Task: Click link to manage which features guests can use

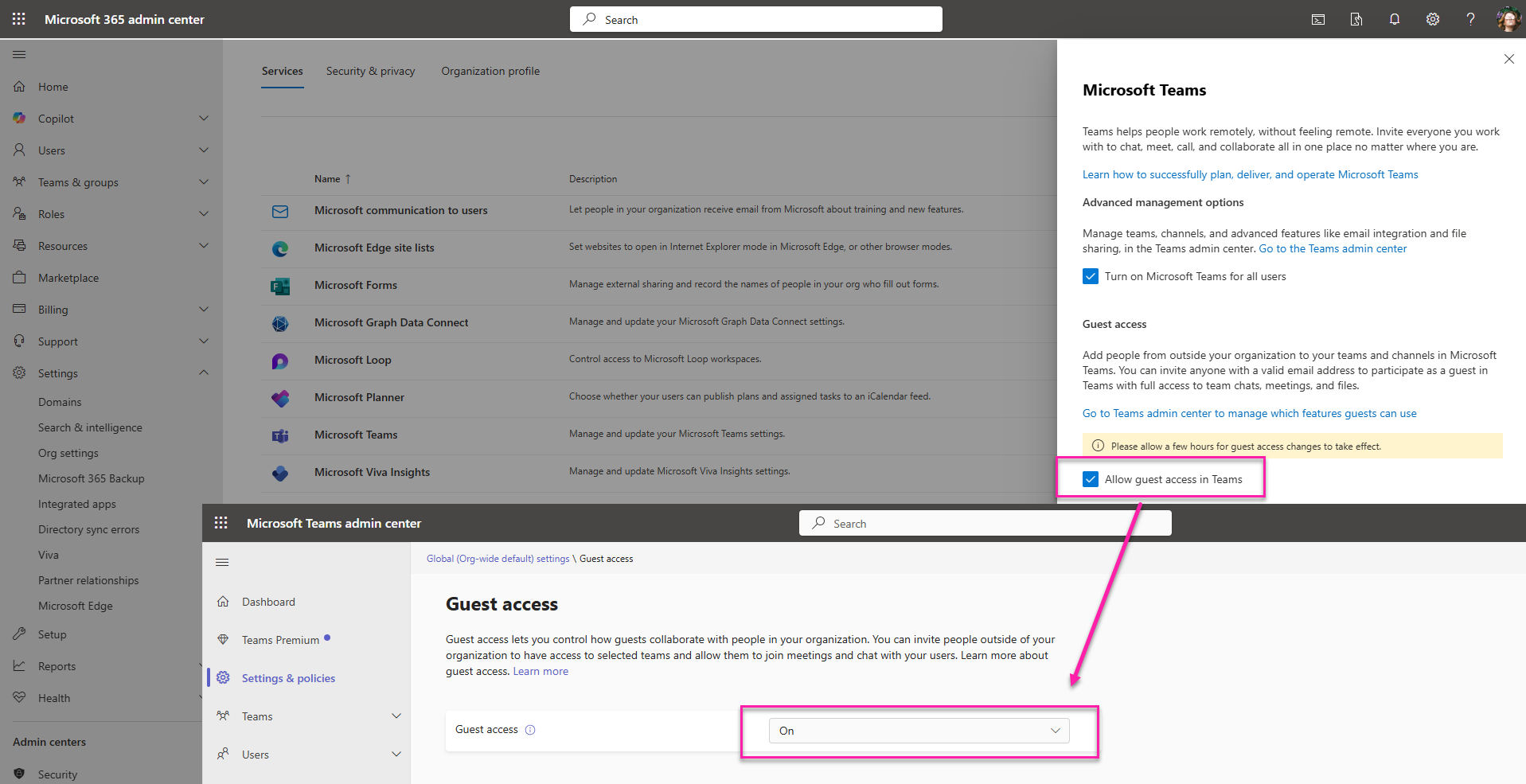Action: click(x=1249, y=413)
